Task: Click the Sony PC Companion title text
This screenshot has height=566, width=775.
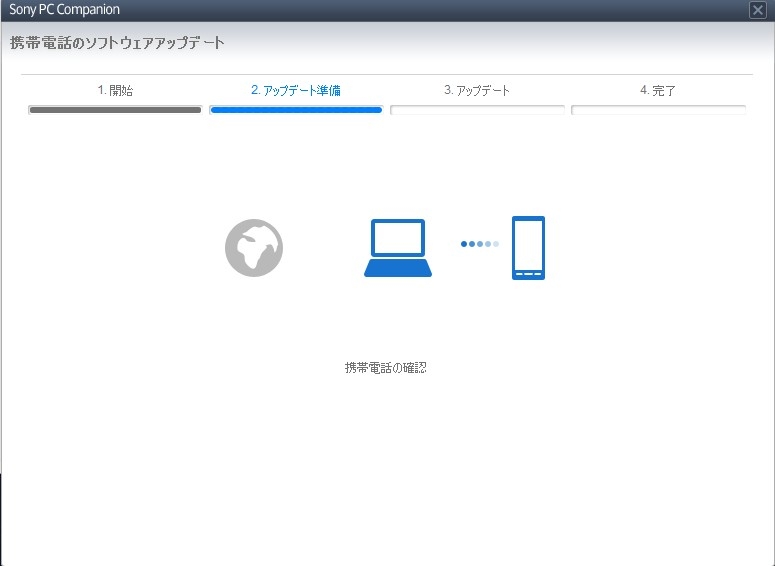Action: coord(64,9)
